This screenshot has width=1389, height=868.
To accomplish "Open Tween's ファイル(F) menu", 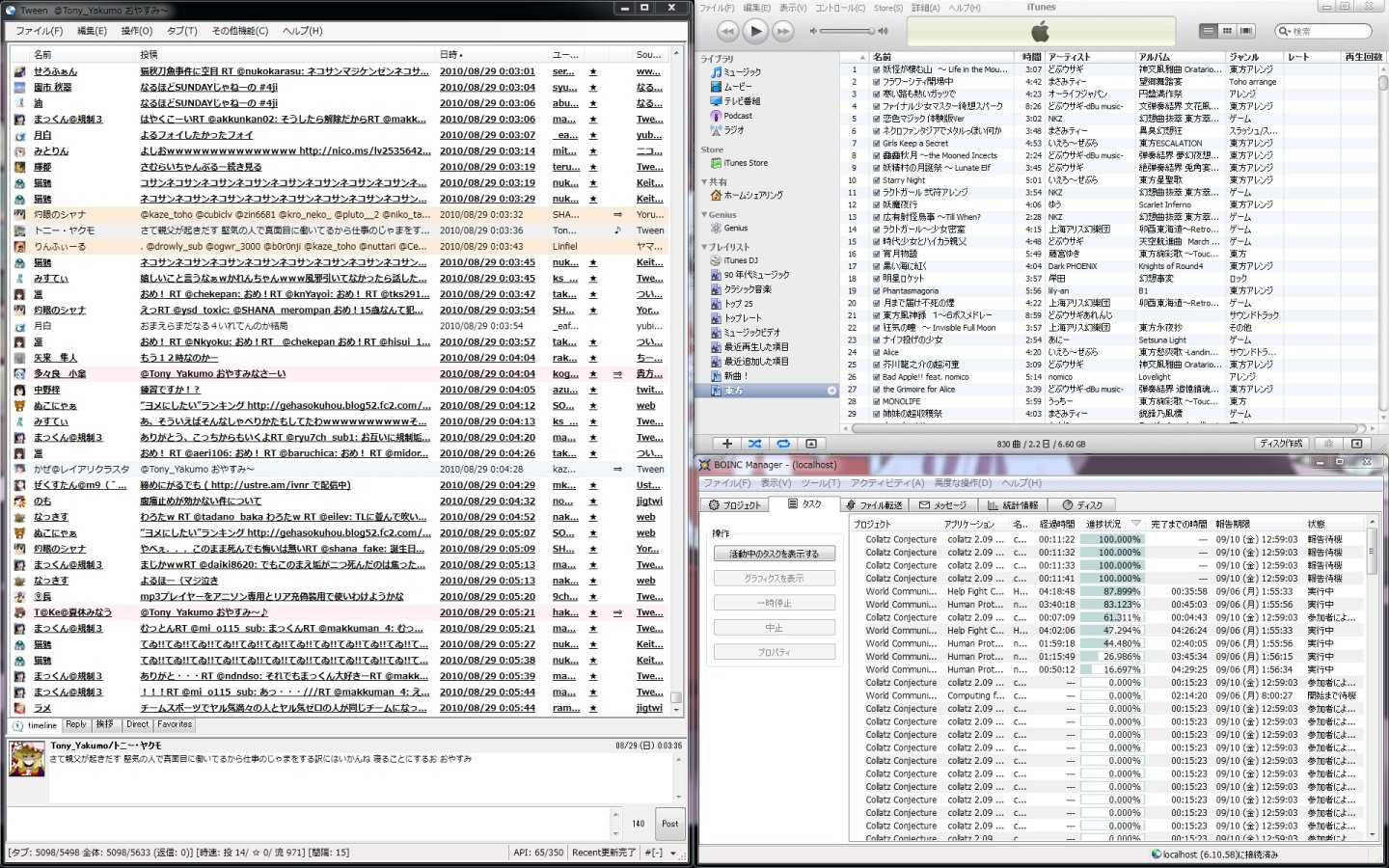I will pos(39,31).
